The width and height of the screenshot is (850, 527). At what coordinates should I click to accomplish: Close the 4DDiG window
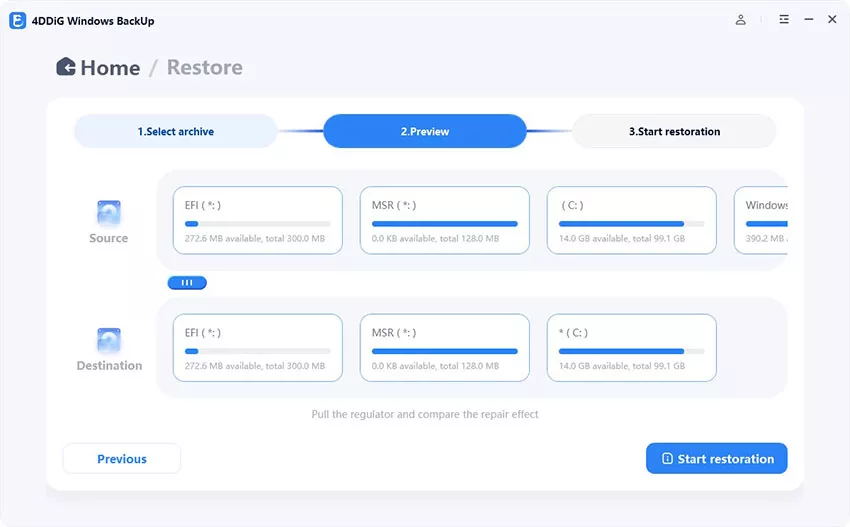(832, 20)
